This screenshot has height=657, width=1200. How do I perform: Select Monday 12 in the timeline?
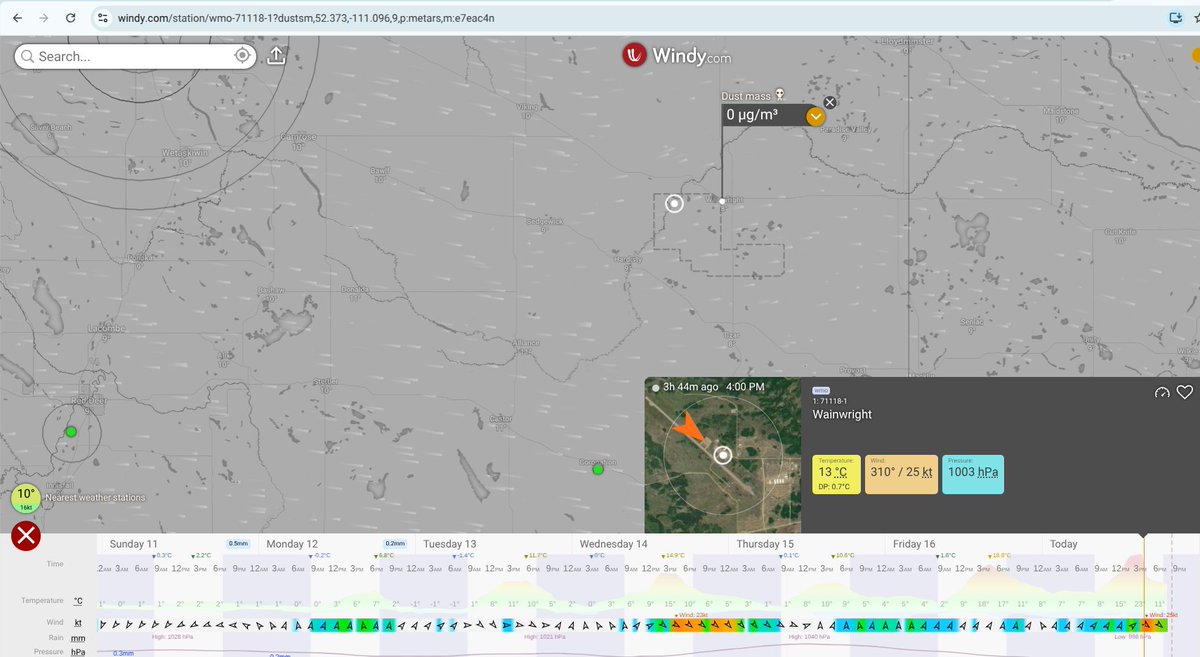coord(291,544)
